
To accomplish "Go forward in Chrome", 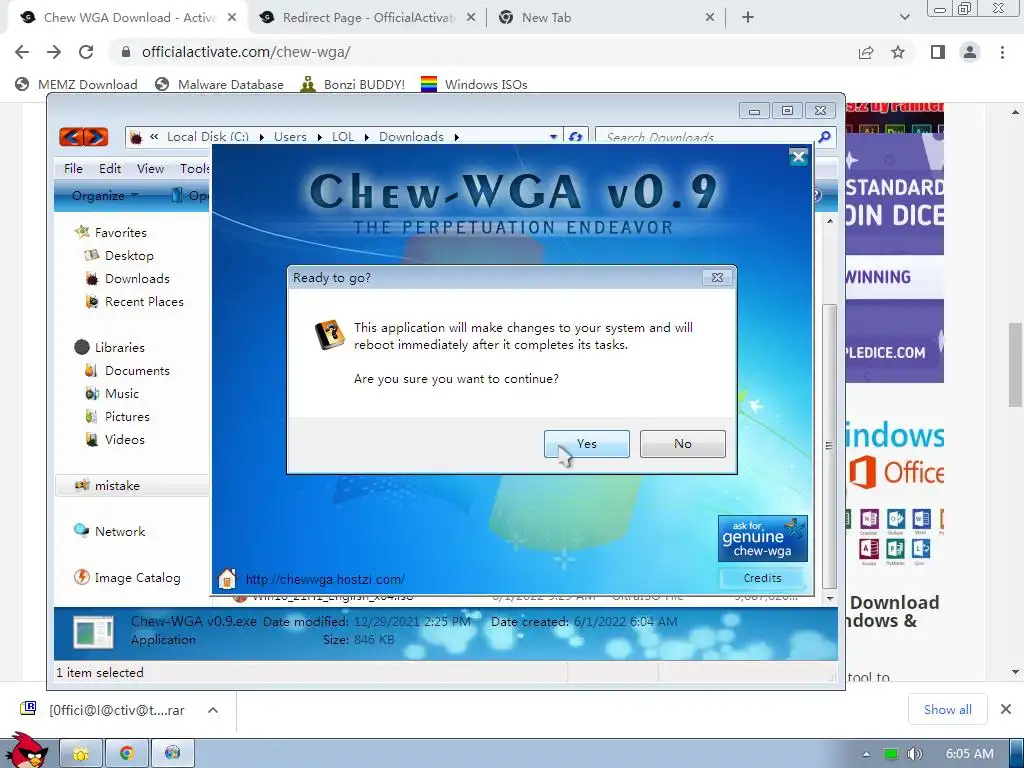I will 54,52.
